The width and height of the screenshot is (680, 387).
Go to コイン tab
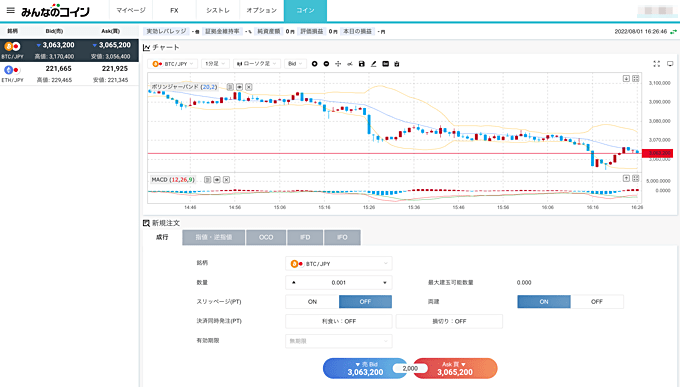[x=305, y=10]
